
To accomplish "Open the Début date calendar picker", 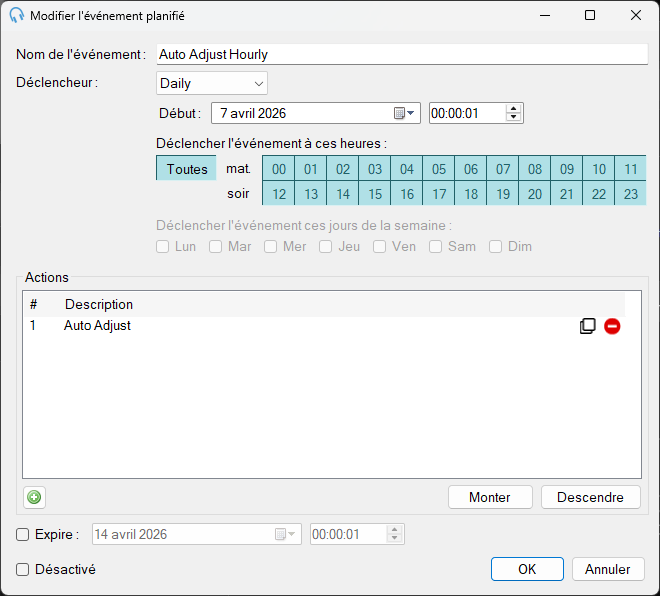I will click(x=404, y=113).
